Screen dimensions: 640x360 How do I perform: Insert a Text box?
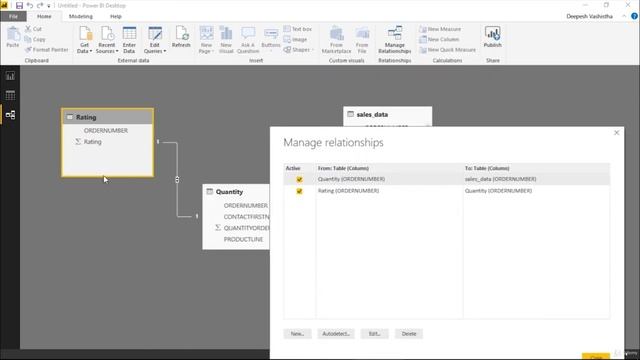pyautogui.click(x=298, y=29)
